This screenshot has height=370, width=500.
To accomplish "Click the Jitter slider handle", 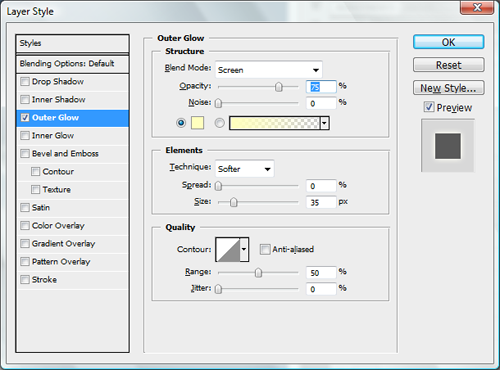I will pos(218,289).
